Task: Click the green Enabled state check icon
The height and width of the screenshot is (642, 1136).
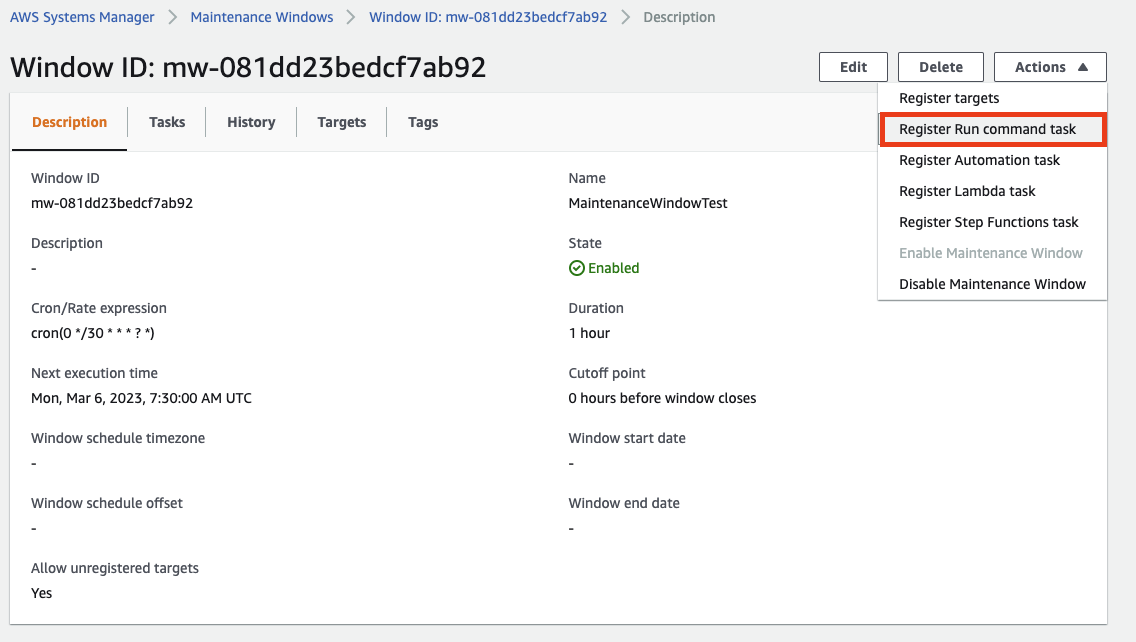Action: (x=577, y=268)
